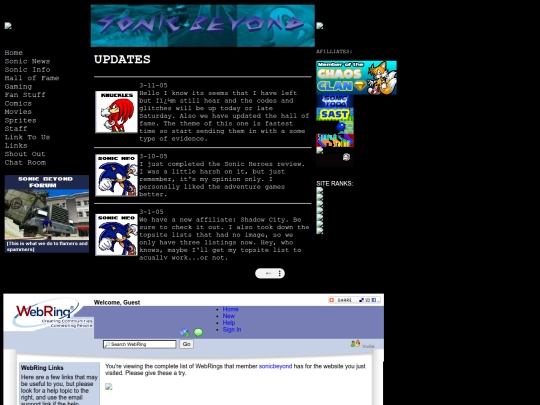
Task: Click the SITE RANKS label
Action: [335, 184]
